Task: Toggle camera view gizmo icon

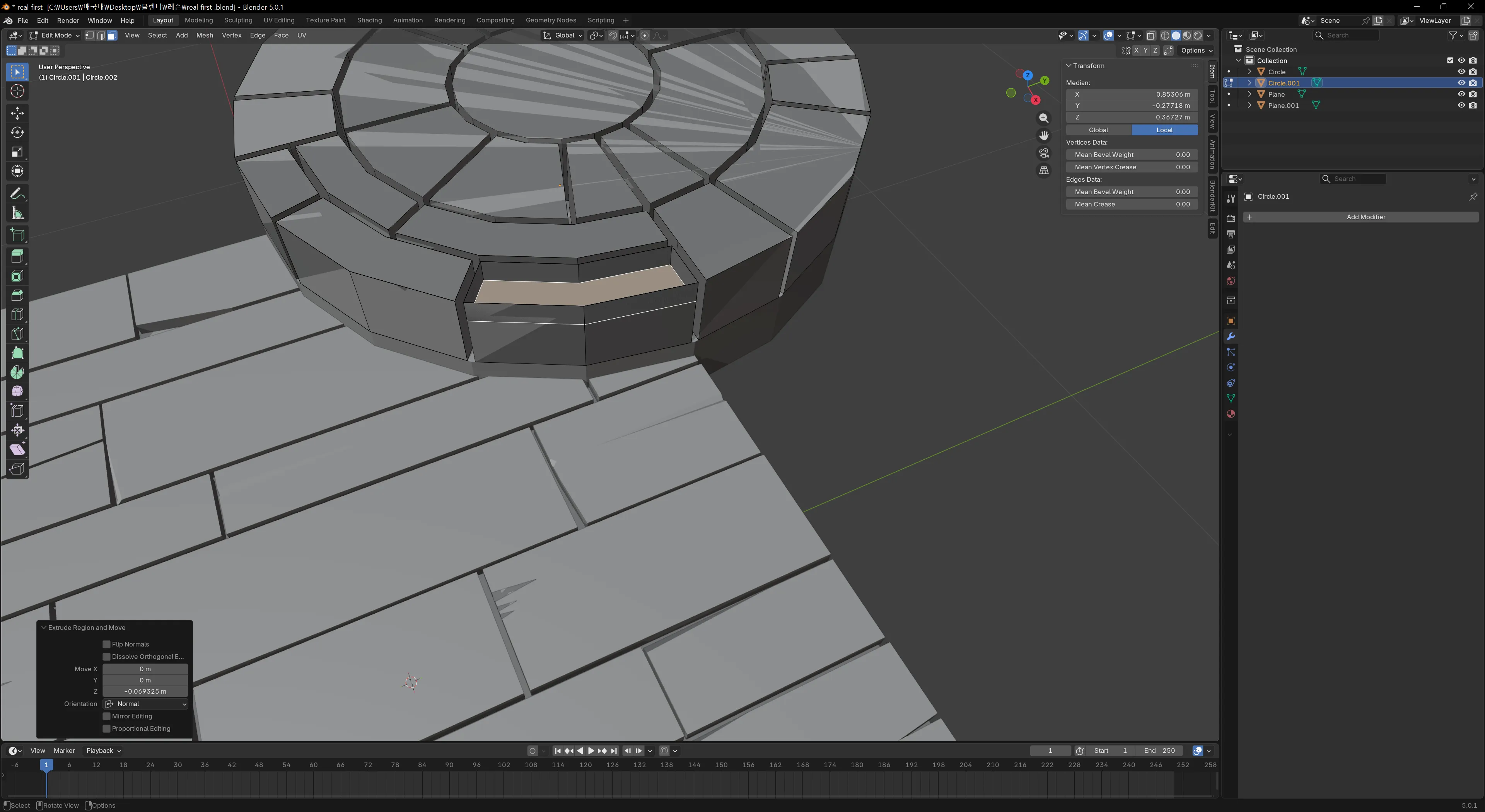Action: [x=1043, y=153]
